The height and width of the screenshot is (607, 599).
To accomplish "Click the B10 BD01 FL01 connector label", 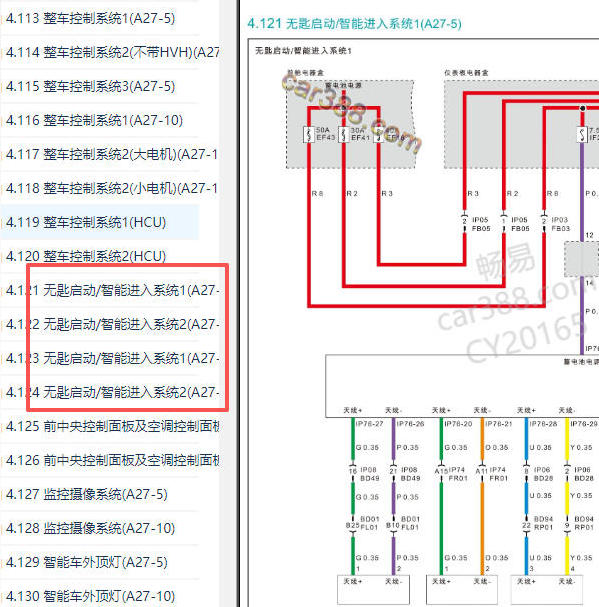I will coord(403,523).
